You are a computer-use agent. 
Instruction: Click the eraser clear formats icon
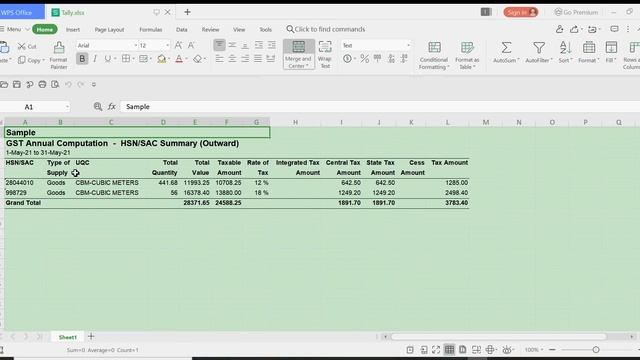[x=198, y=59]
